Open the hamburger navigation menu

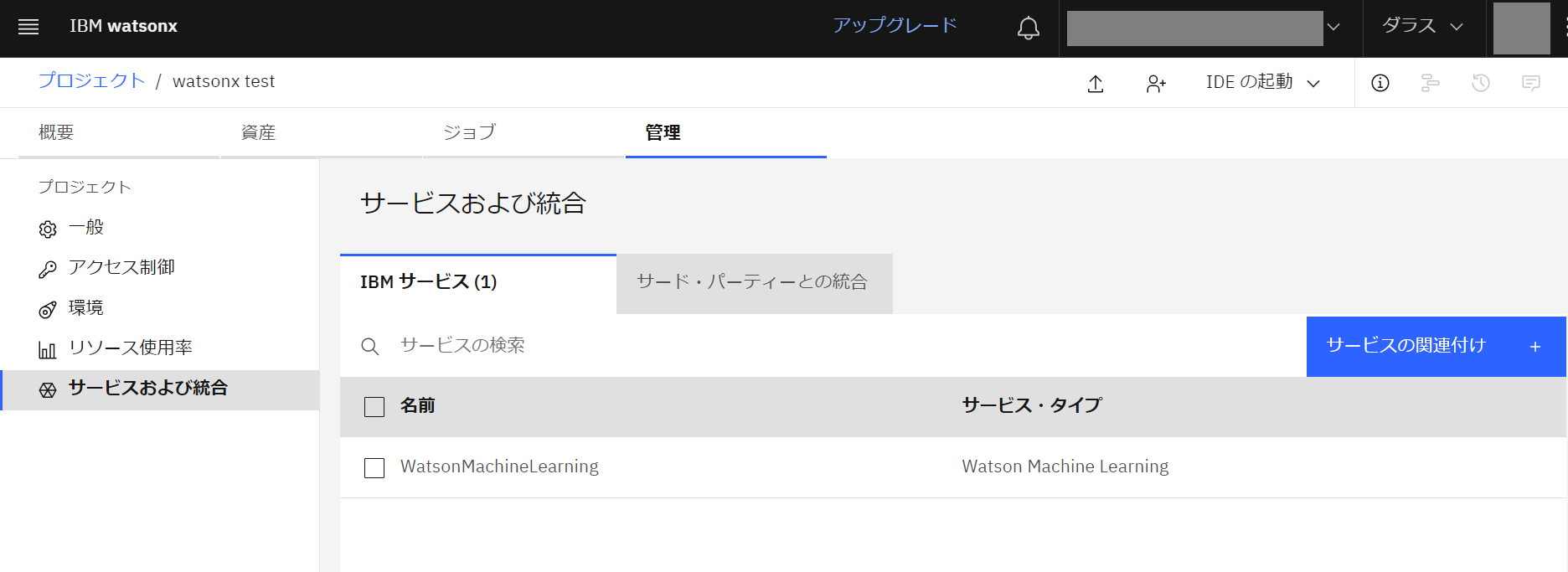click(28, 27)
